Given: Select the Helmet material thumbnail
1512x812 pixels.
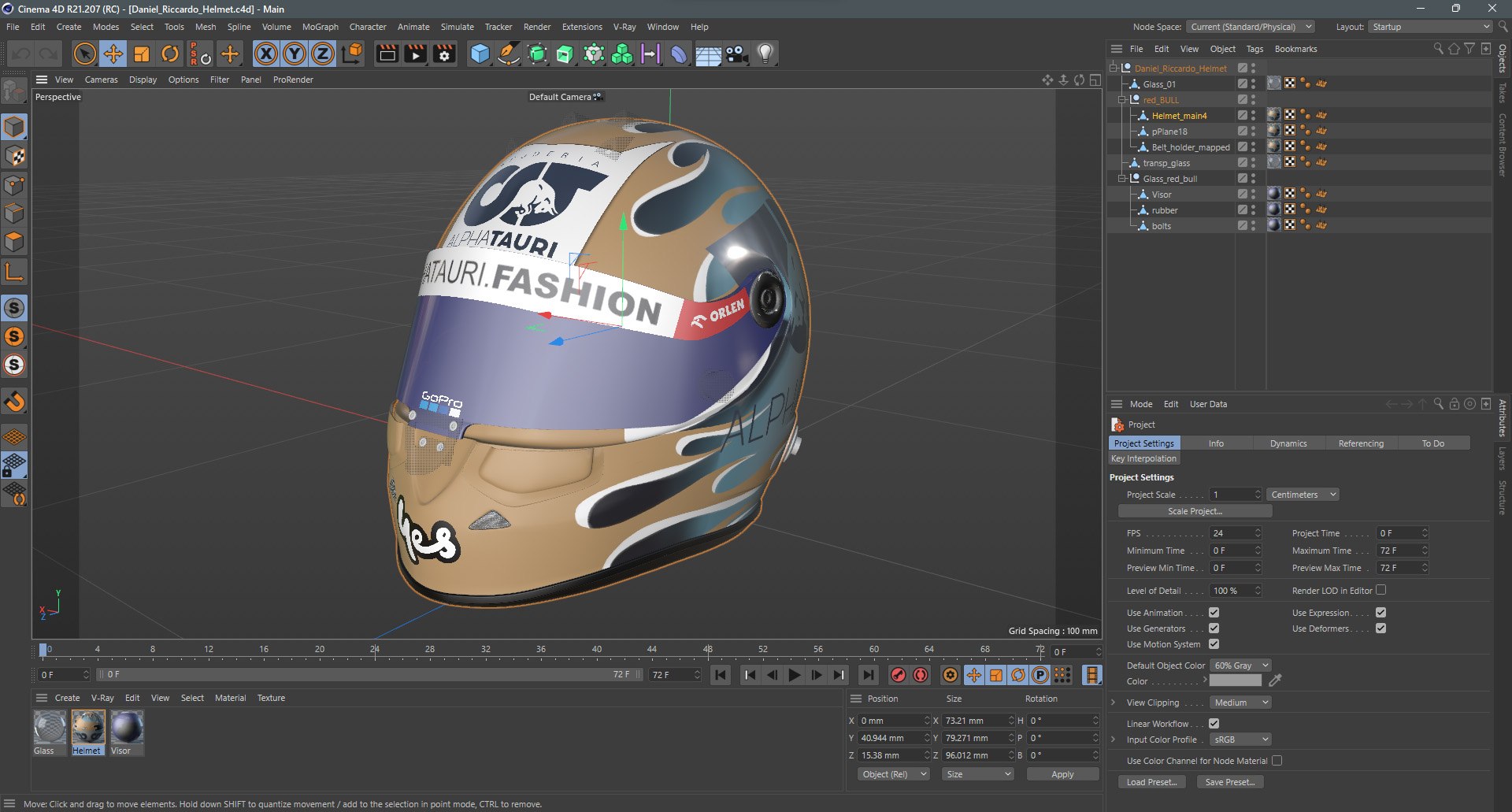Looking at the screenshot, I should (x=87, y=727).
